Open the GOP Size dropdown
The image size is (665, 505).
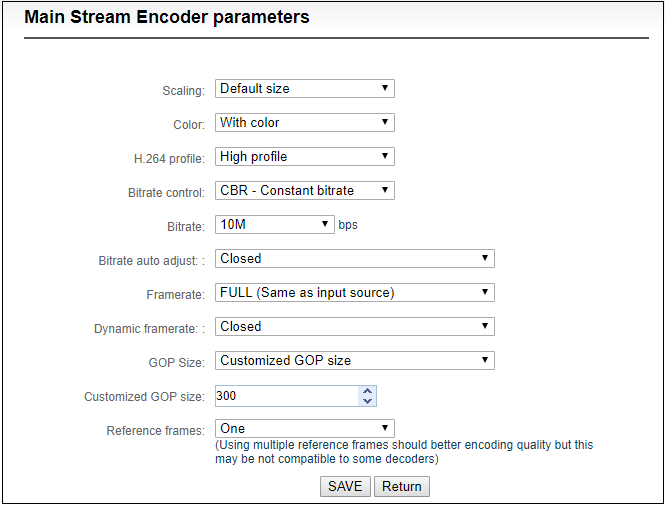(x=355, y=360)
